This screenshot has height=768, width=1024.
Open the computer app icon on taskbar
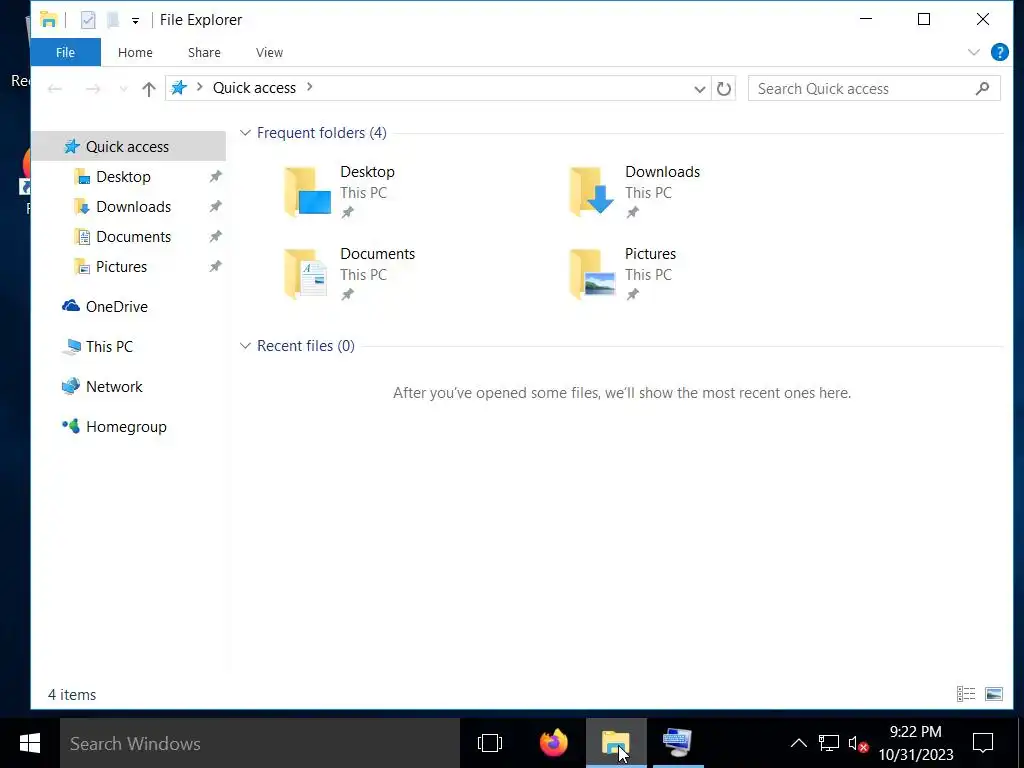pos(677,743)
